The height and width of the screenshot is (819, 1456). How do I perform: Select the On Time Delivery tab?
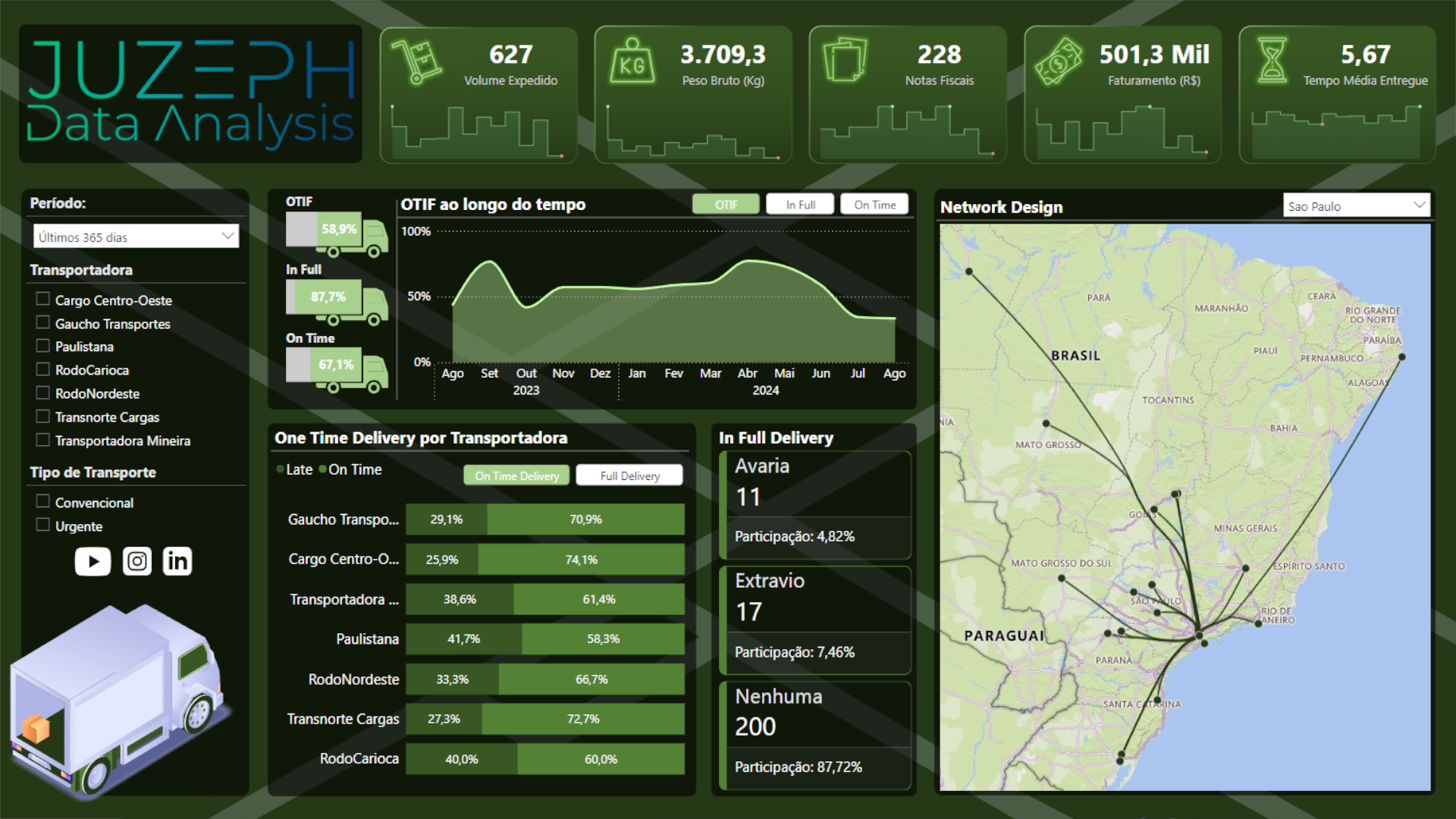coord(516,475)
